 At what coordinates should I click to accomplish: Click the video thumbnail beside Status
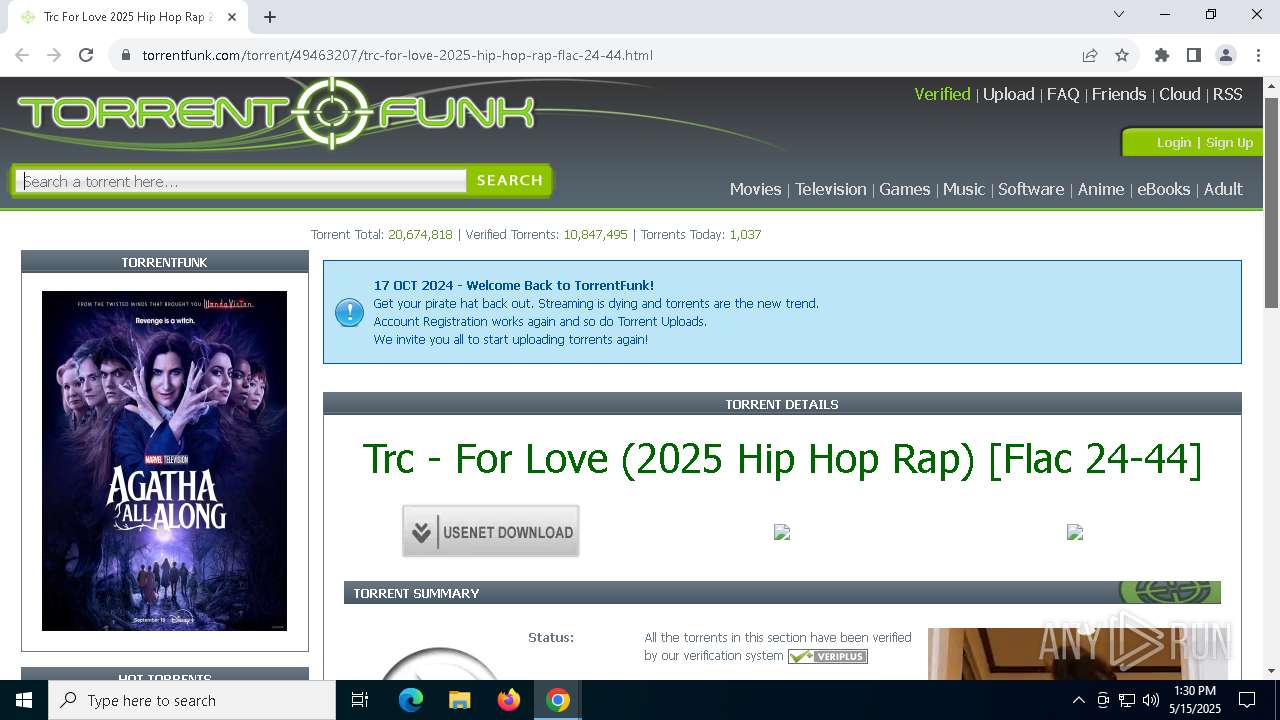click(1075, 654)
